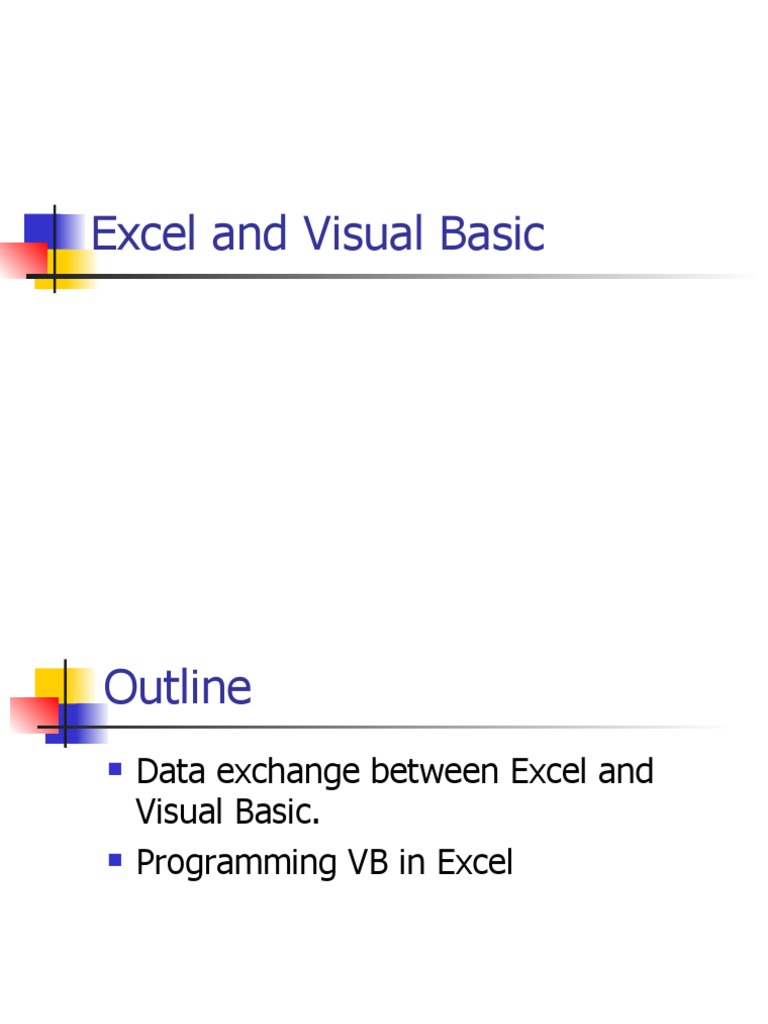768x1024 pixels.
Task: Click the bullet marker before "Programming VB"
Action: [x=114, y=859]
